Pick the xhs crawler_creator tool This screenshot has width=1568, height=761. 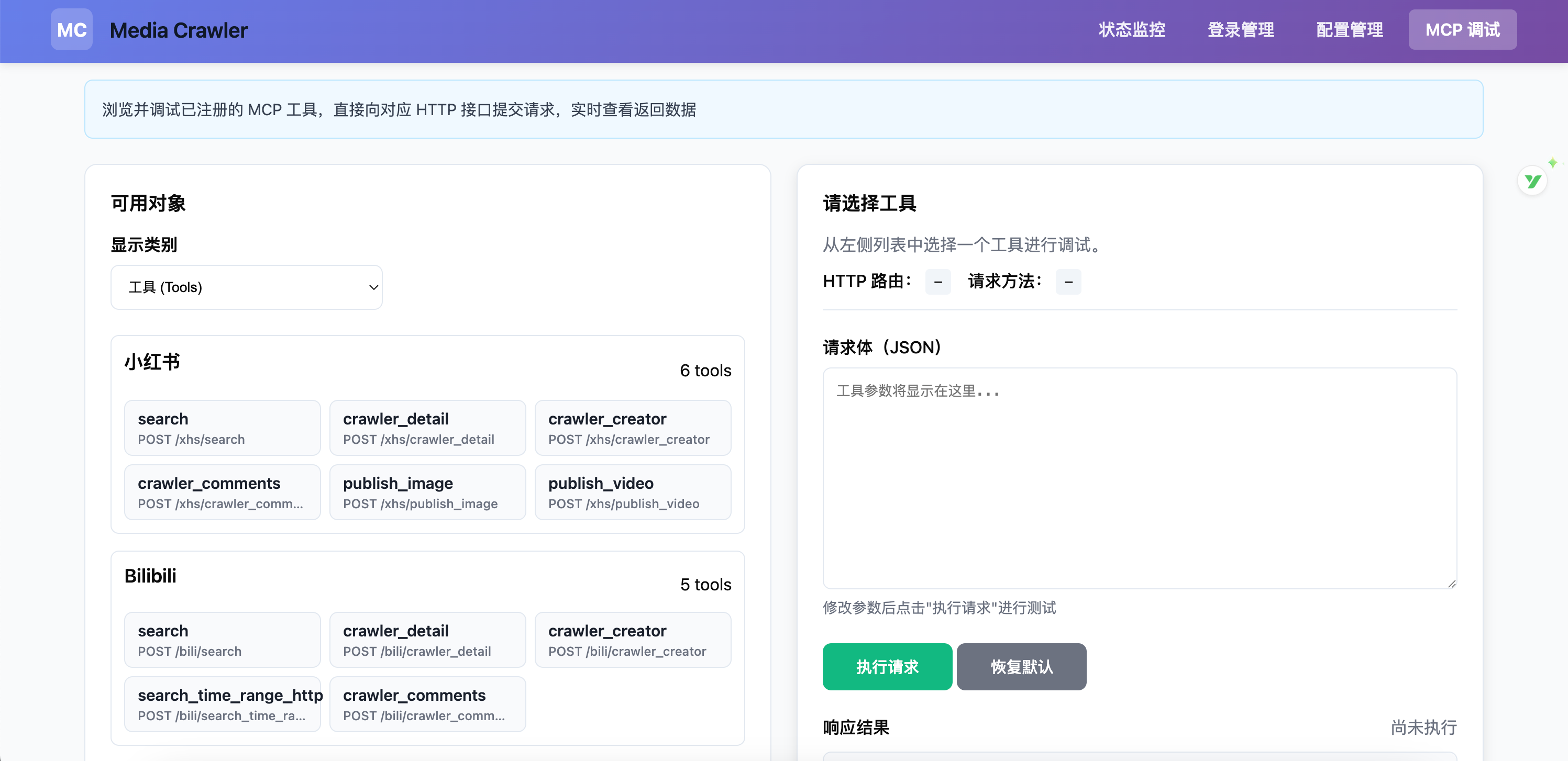click(633, 428)
